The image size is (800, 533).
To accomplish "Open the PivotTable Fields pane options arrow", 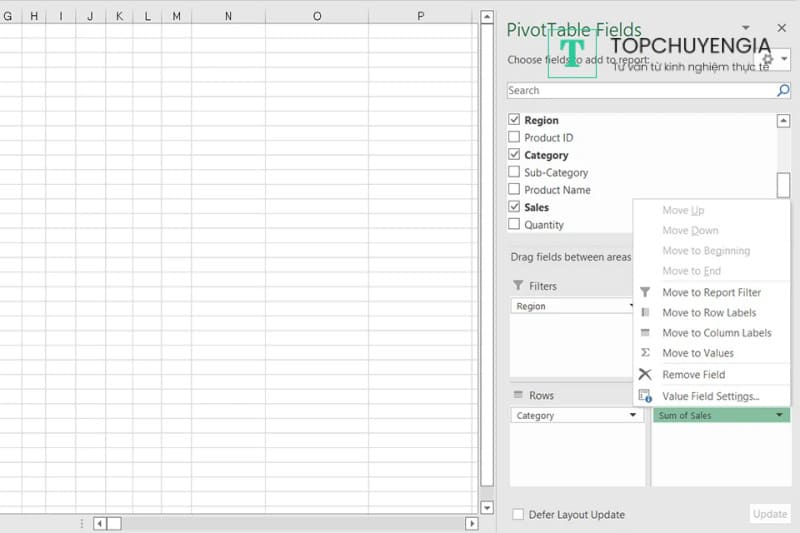I will coord(746,28).
